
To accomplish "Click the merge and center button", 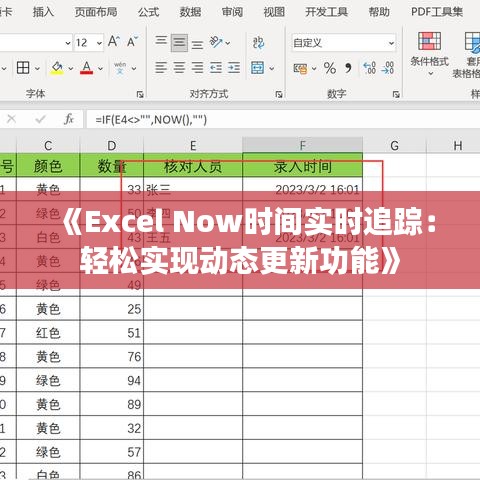I will (x=258, y=68).
